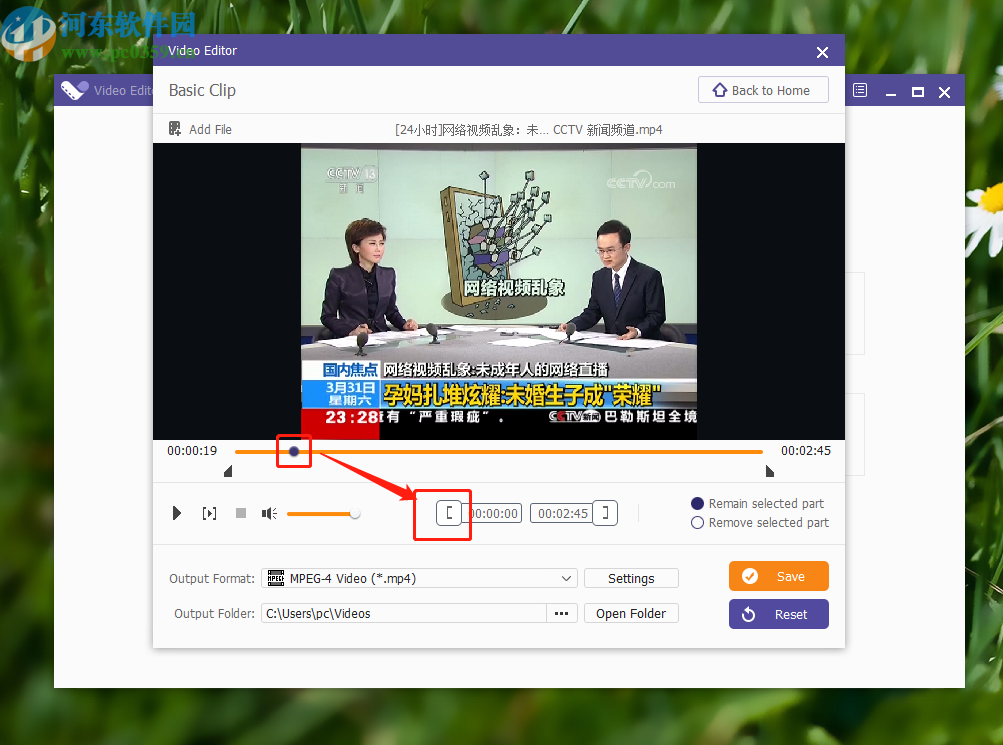Reset the clip settings
Viewport: 1003px width, 745px height.
pyautogui.click(x=778, y=613)
